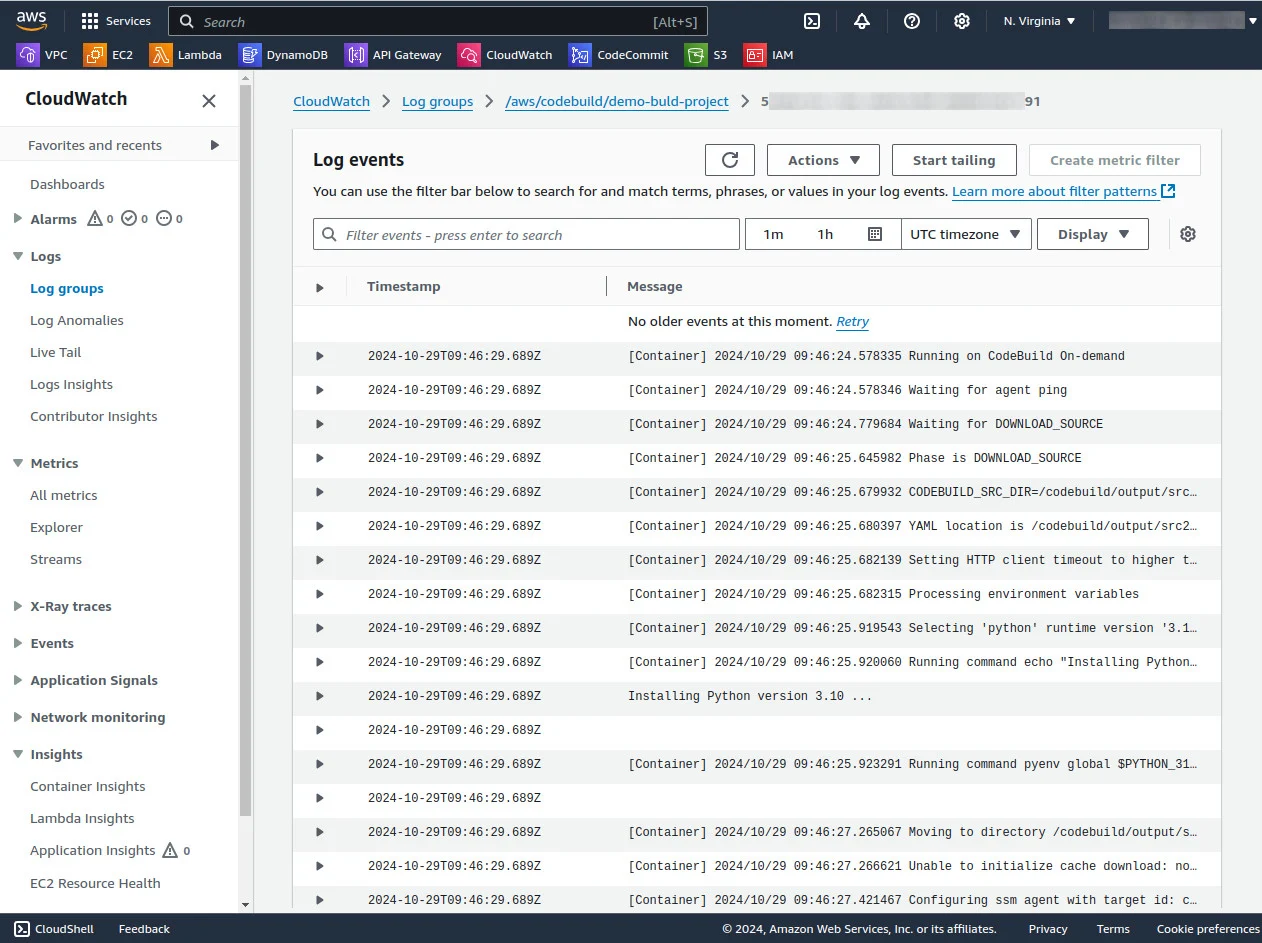This screenshot has height=943, width=1262.
Task: Collapse the Metrics section
Action: tap(18, 463)
